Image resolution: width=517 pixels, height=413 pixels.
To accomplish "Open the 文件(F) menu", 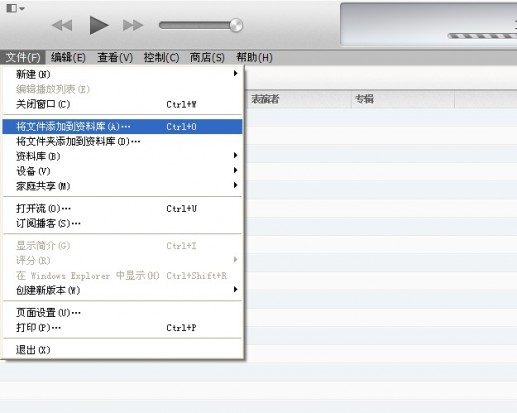I will (23, 58).
